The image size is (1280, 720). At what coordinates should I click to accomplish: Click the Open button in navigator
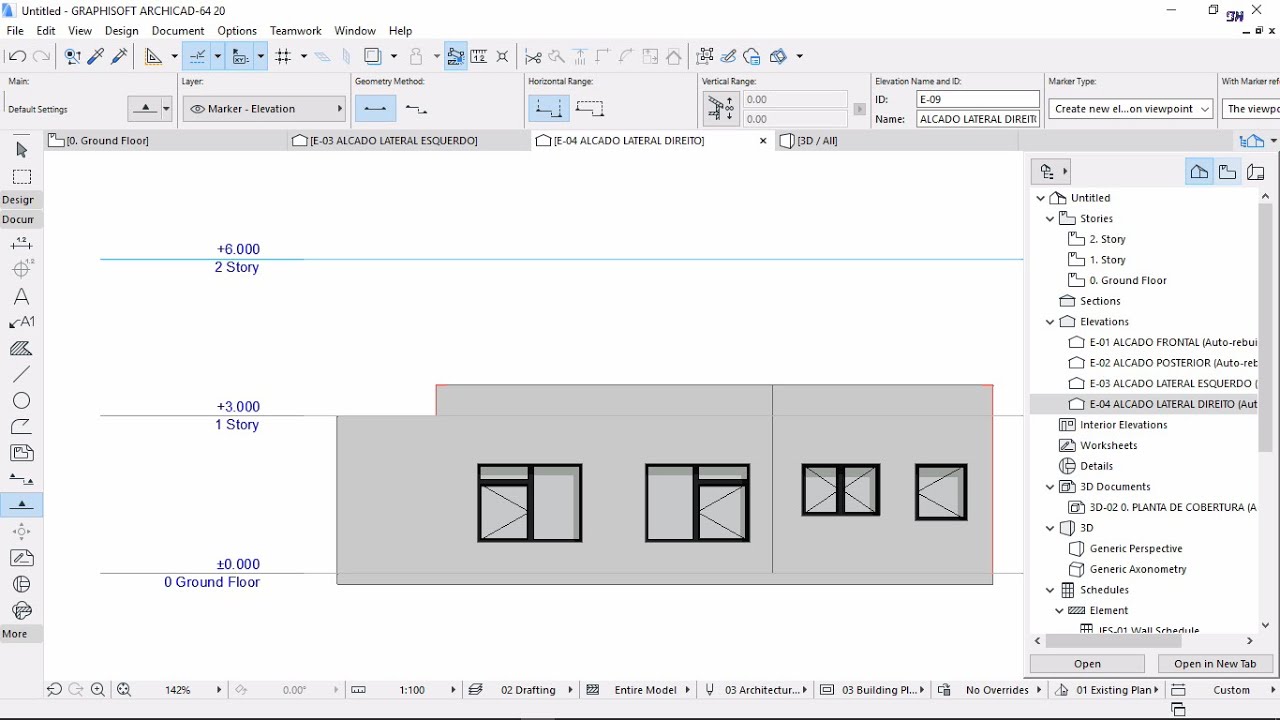coord(1087,664)
